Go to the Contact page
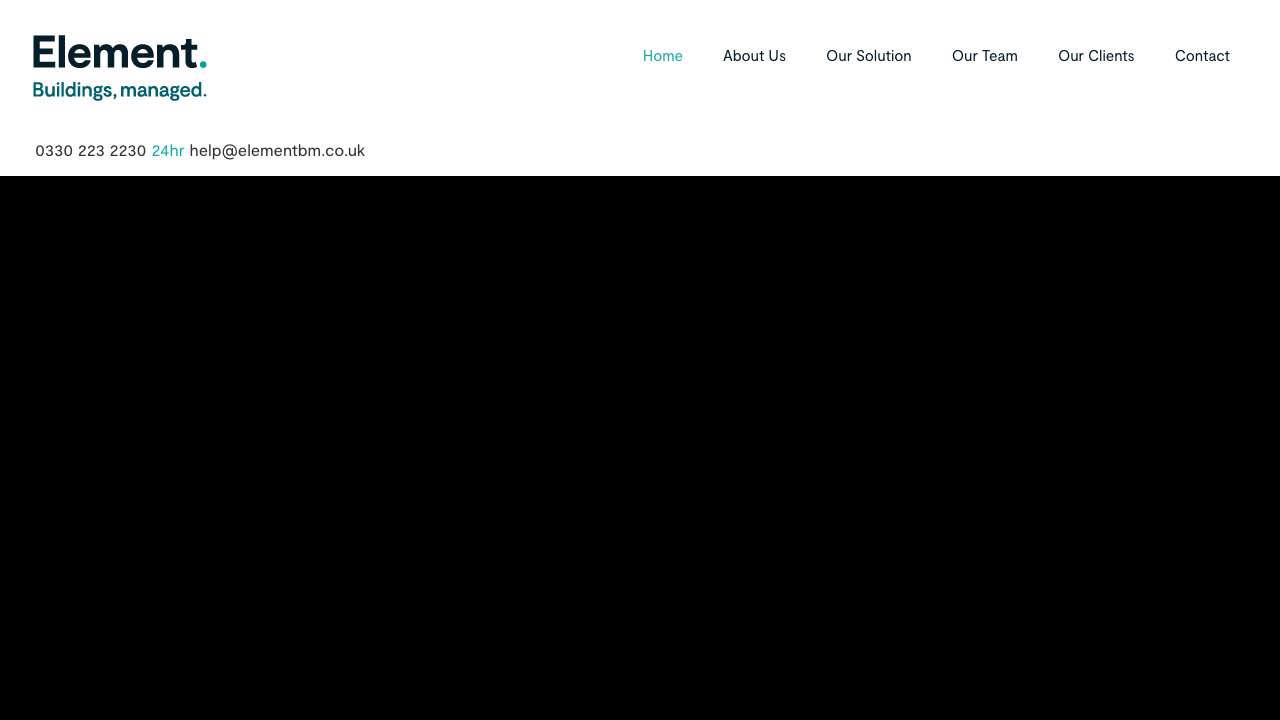Image resolution: width=1280 pixels, height=720 pixels. point(1202,56)
